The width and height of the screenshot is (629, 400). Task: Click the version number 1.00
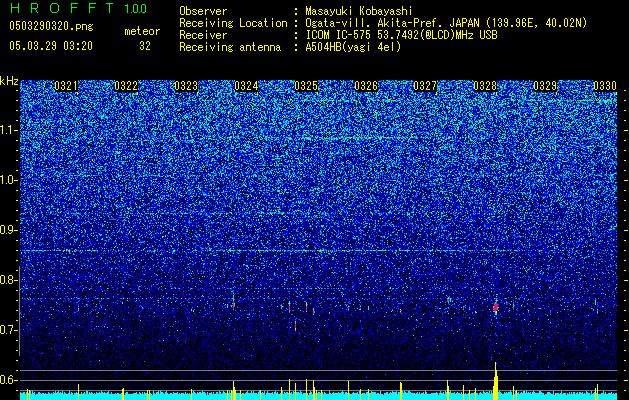pyautogui.click(x=136, y=9)
